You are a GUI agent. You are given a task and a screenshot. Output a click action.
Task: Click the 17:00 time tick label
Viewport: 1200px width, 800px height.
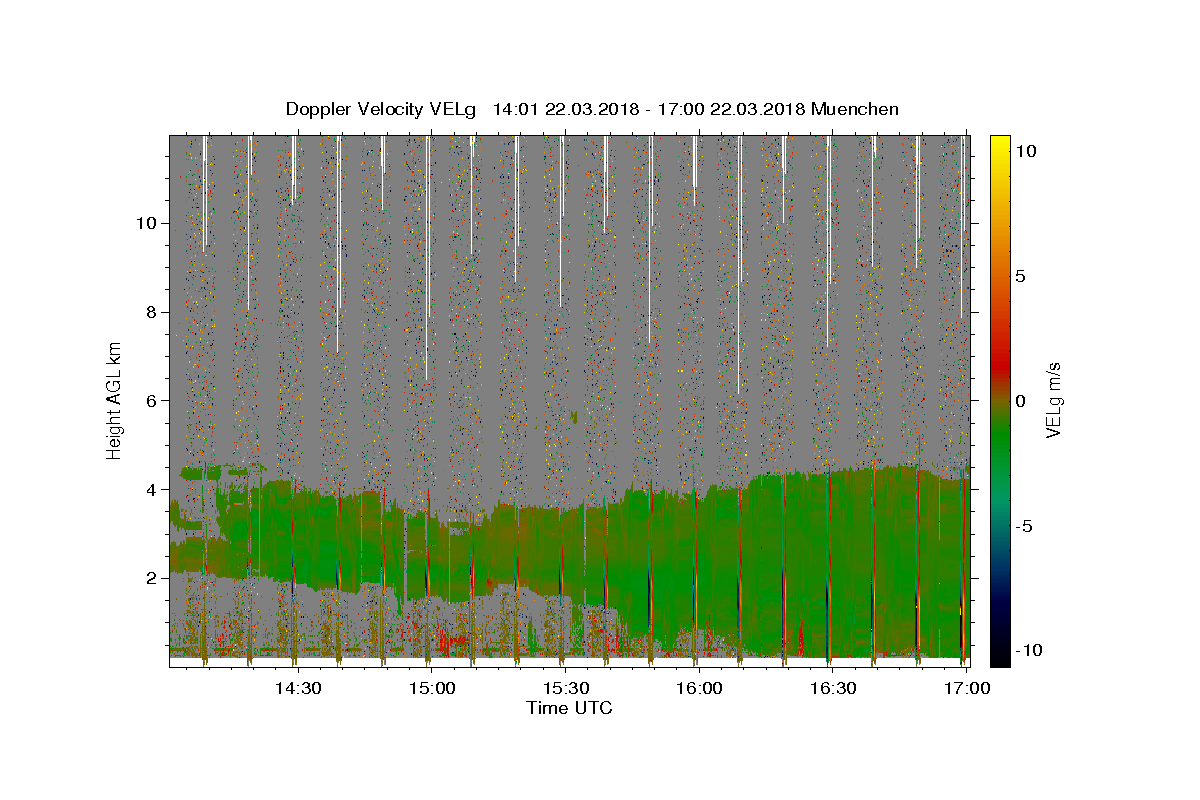click(967, 688)
